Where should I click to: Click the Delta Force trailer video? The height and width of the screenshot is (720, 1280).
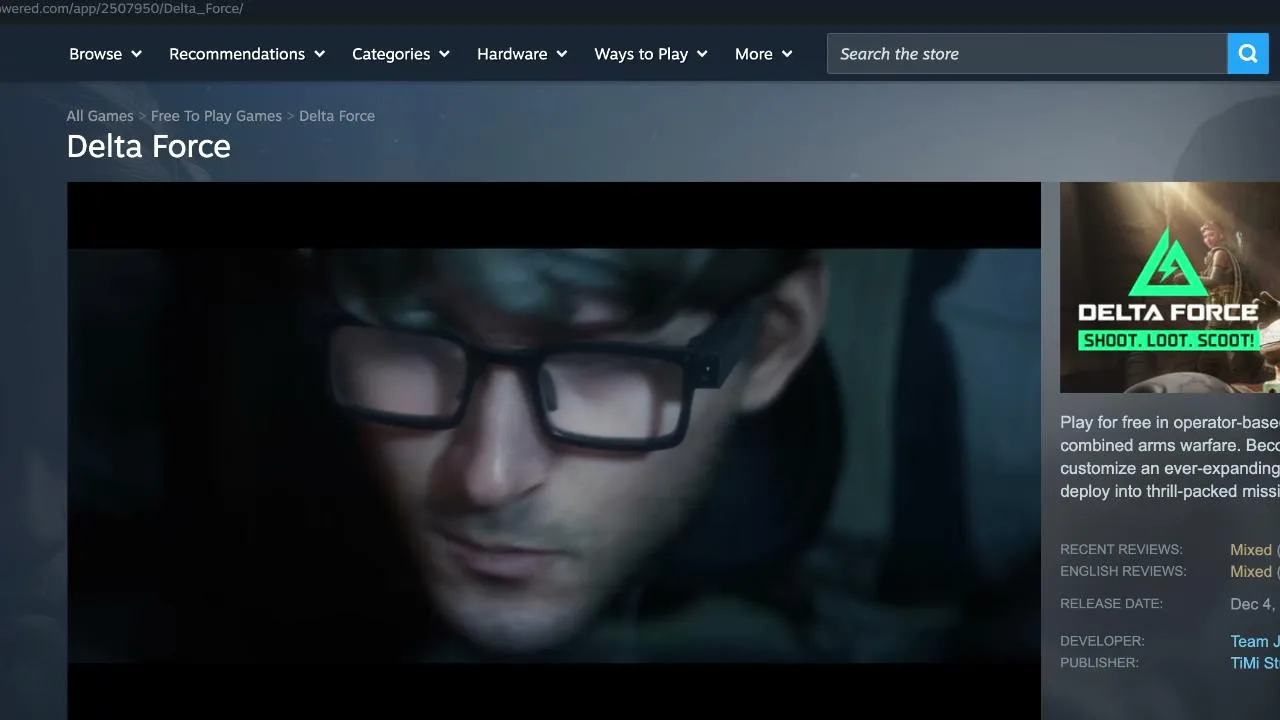pos(554,451)
